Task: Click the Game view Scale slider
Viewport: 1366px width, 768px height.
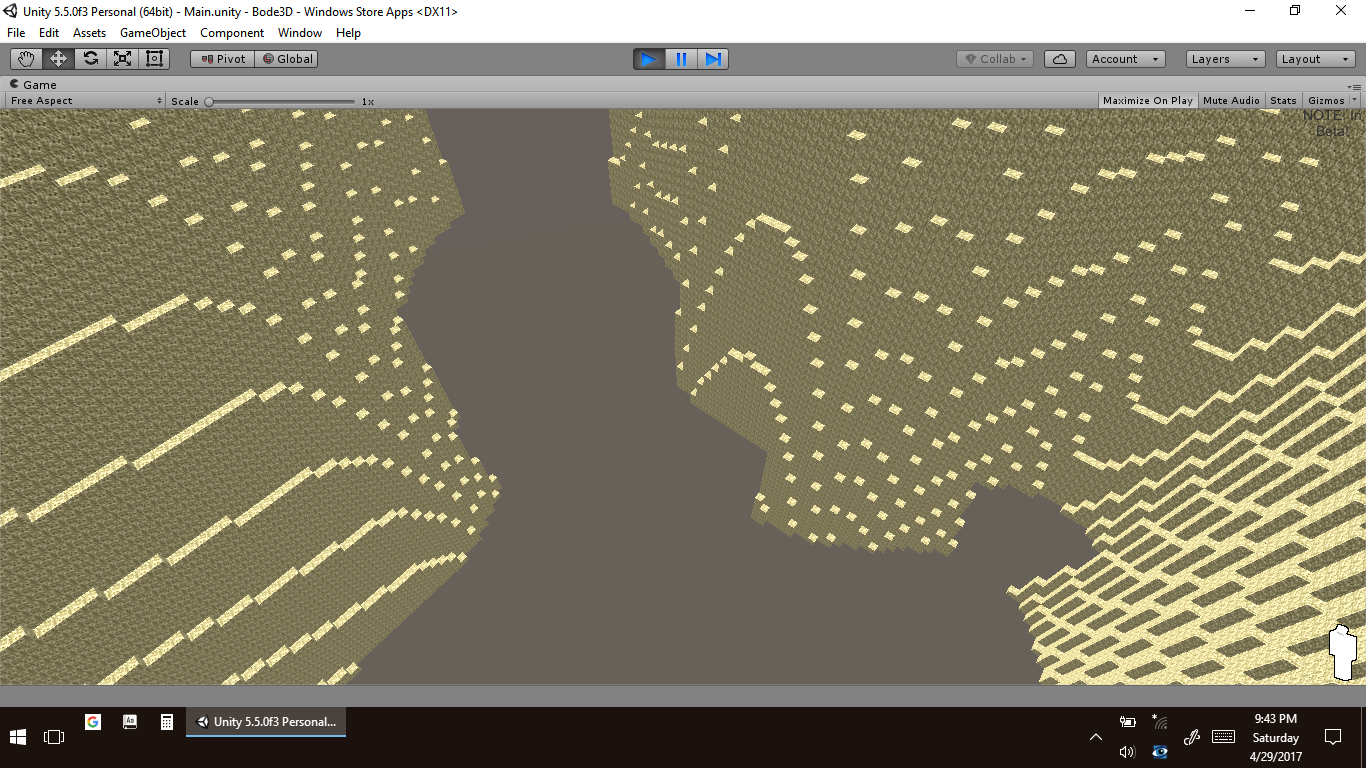Action: pos(280,101)
